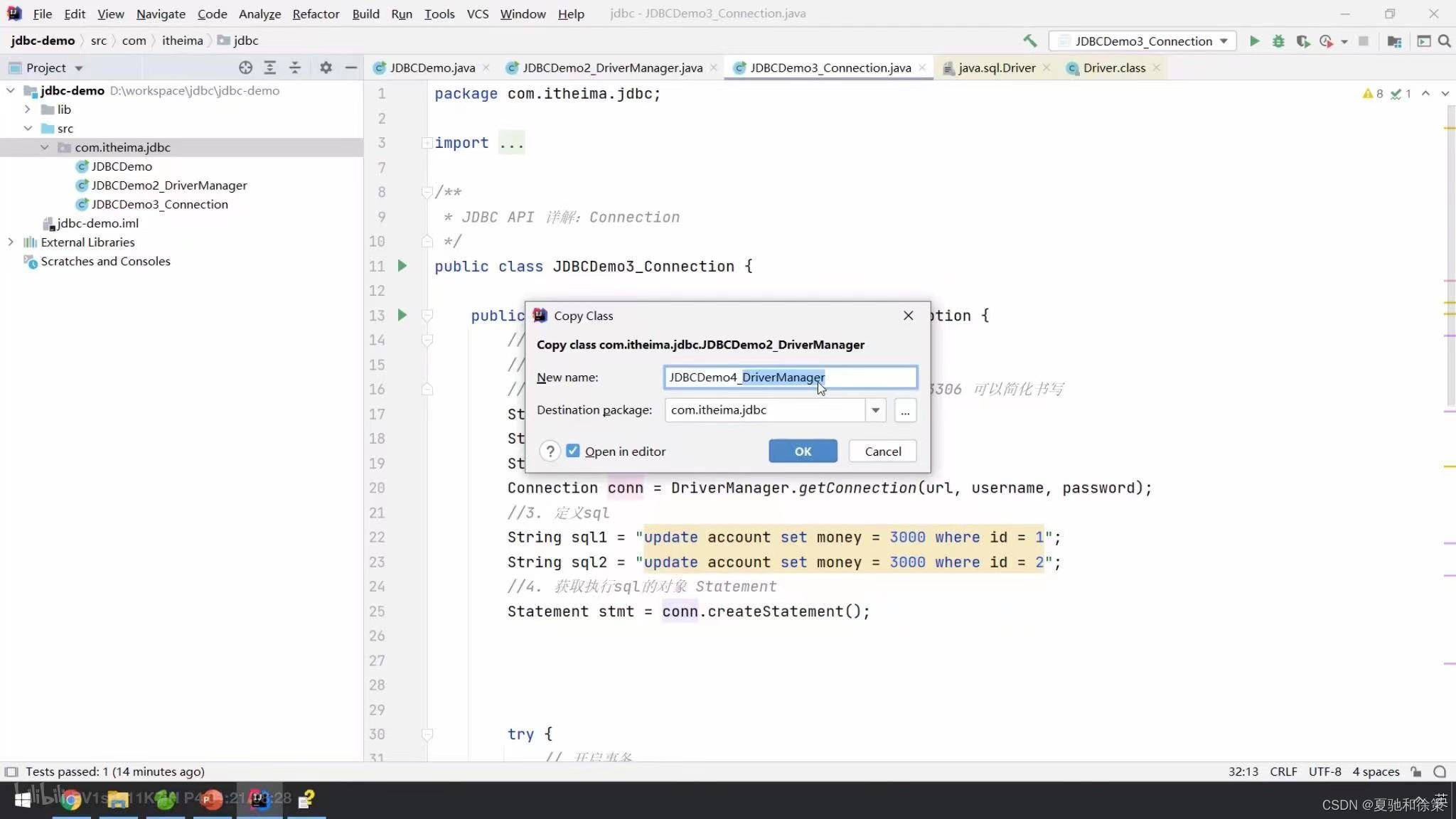Viewport: 1456px width, 819px height.
Task: Open the help question mark in dialog
Action: pyautogui.click(x=550, y=451)
